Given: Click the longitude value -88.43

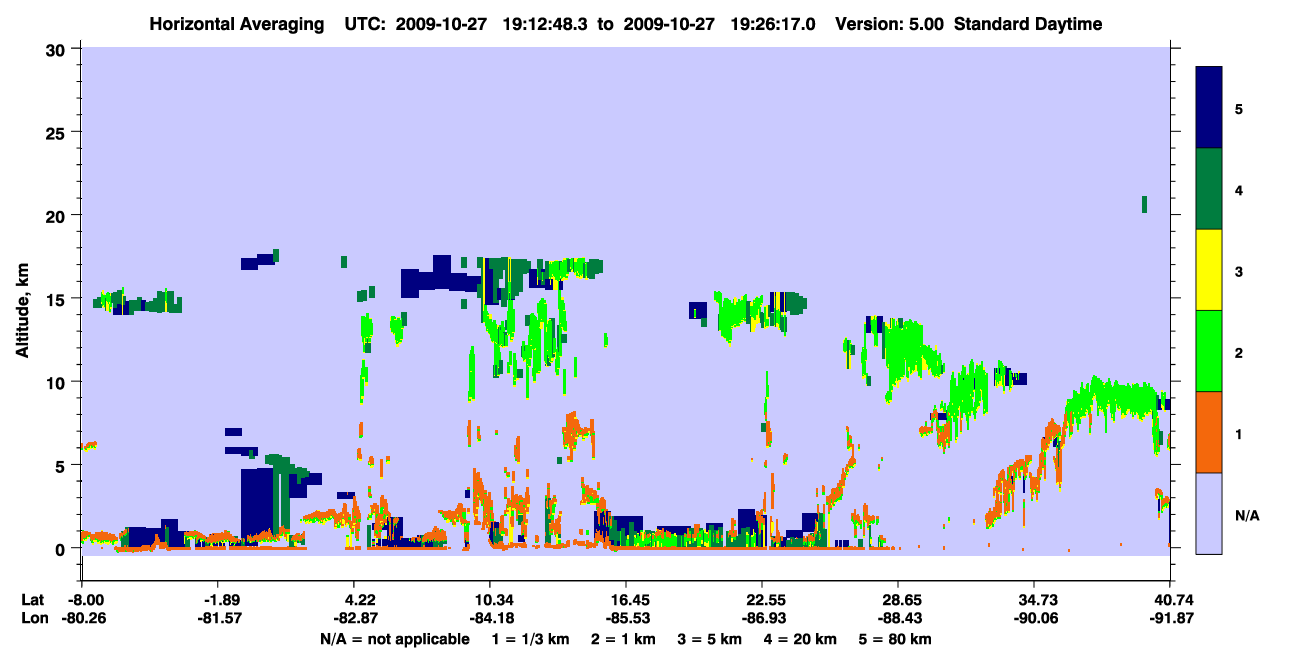Looking at the screenshot, I should pos(898,619).
